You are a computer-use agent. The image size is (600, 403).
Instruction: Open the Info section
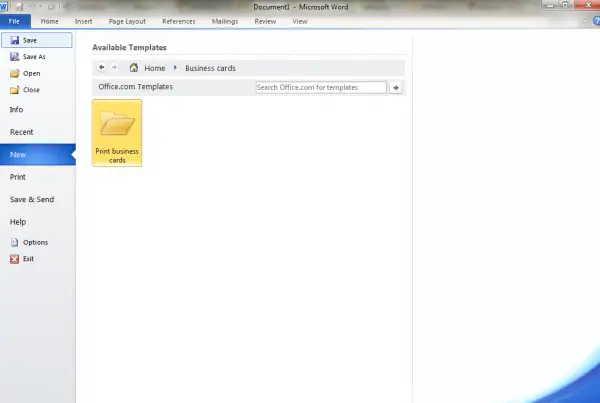tap(16, 109)
